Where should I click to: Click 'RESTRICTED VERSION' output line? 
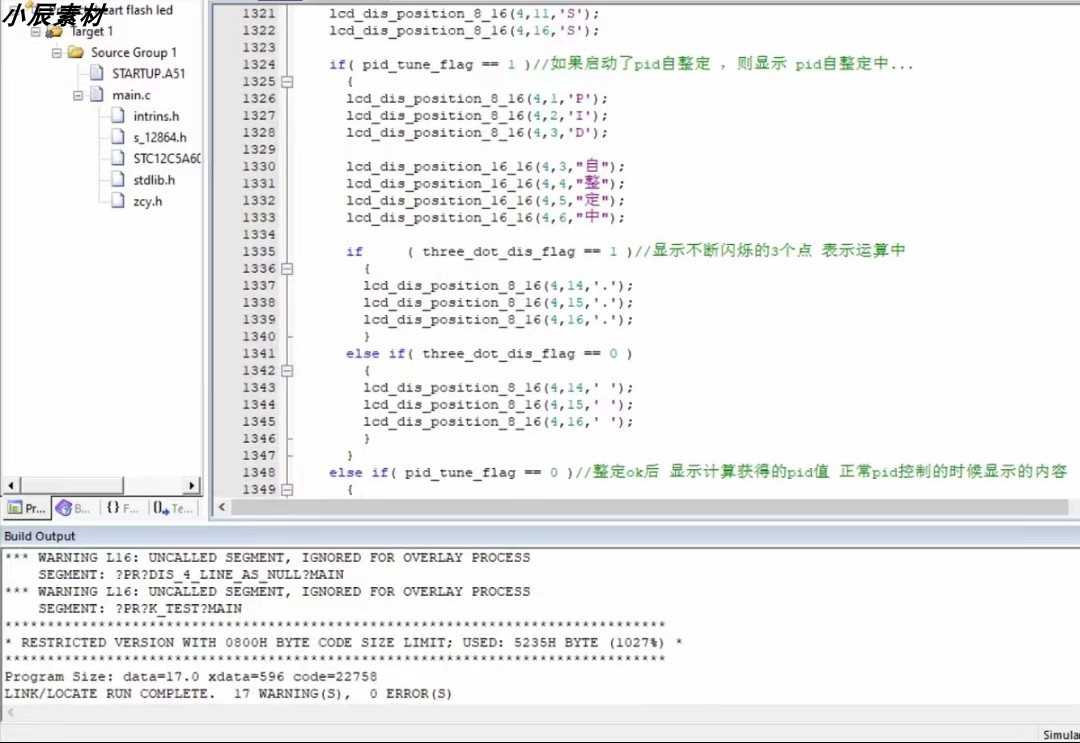[343, 642]
